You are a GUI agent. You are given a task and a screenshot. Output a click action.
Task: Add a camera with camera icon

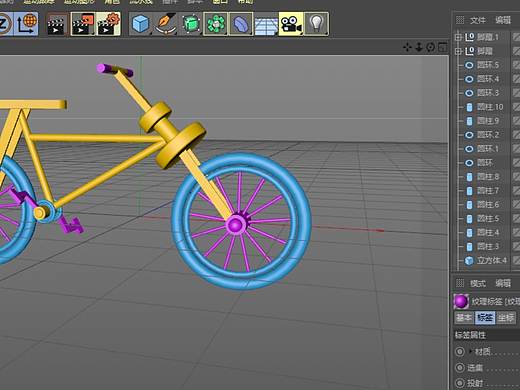pos(291,24)
